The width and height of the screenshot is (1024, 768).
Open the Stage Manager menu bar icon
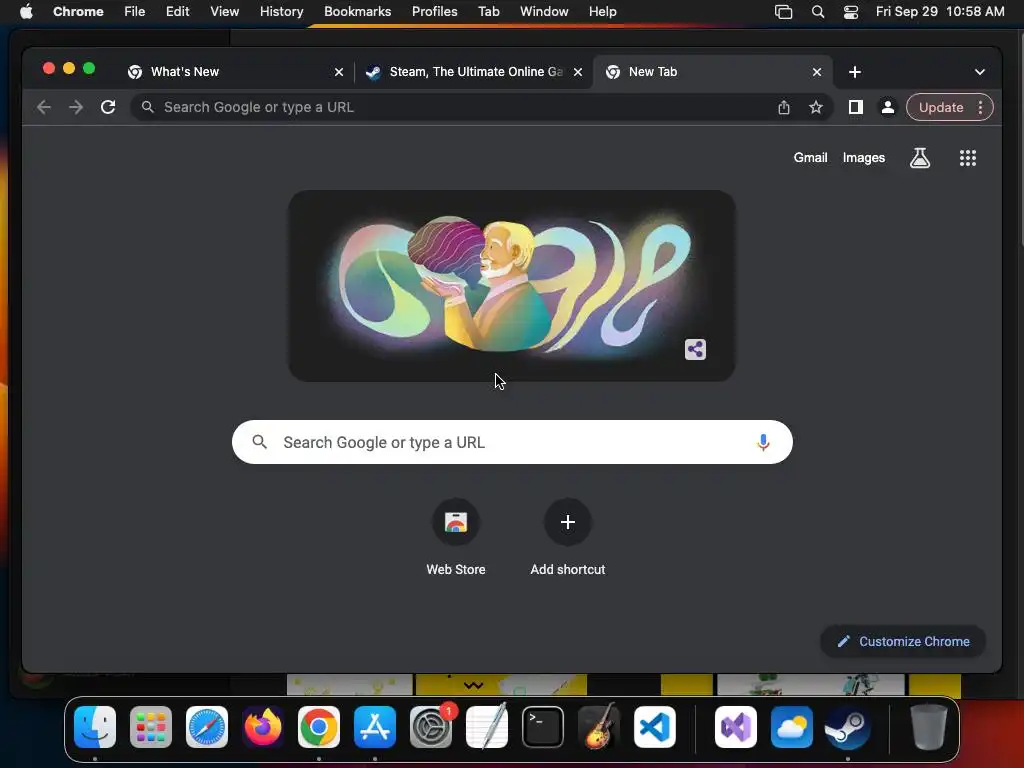[x=783, y=12]
